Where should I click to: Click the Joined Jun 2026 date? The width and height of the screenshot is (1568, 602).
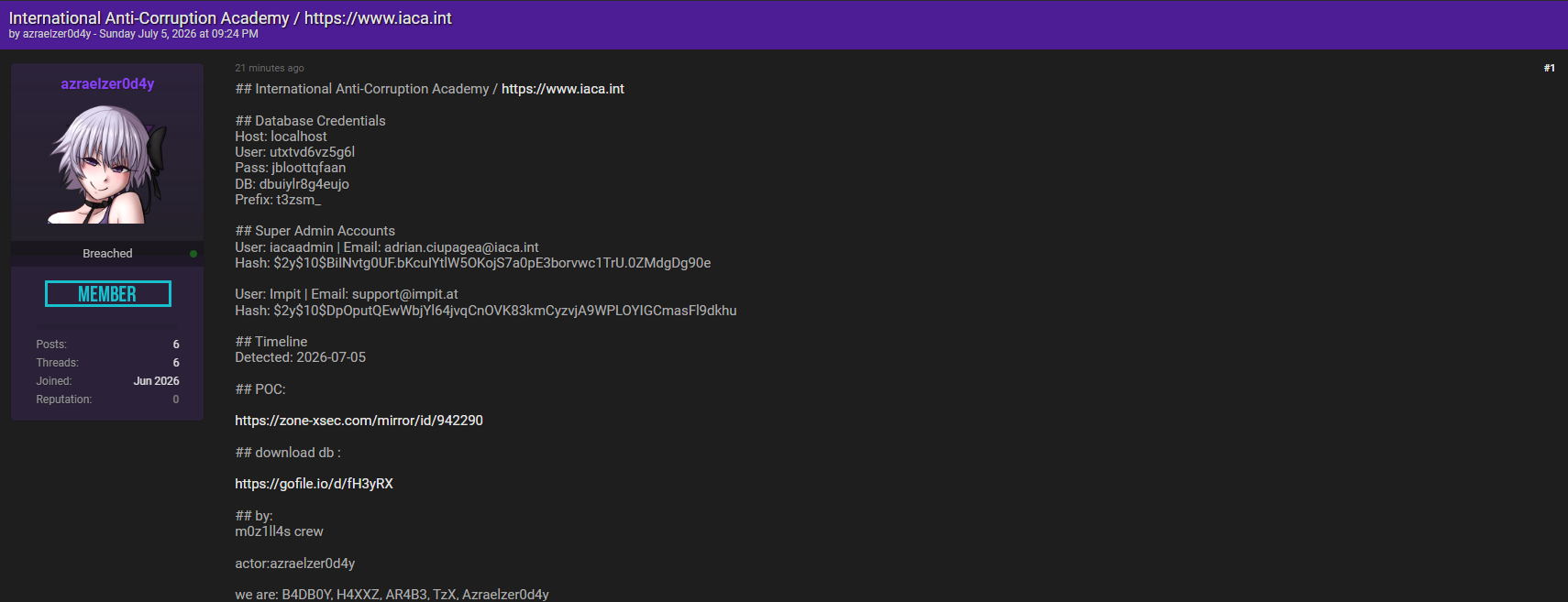(x=156, y=381)
